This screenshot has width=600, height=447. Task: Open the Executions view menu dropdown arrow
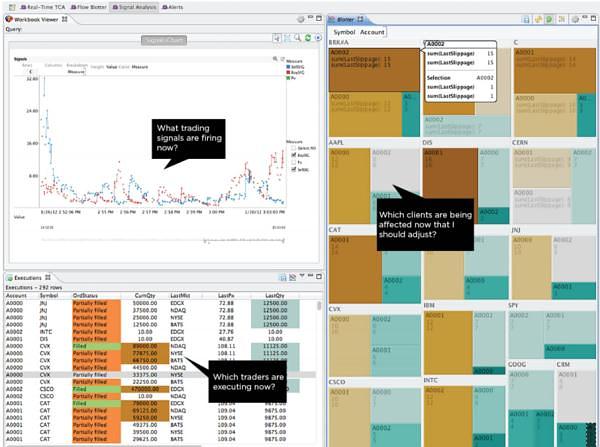point(302,276)
